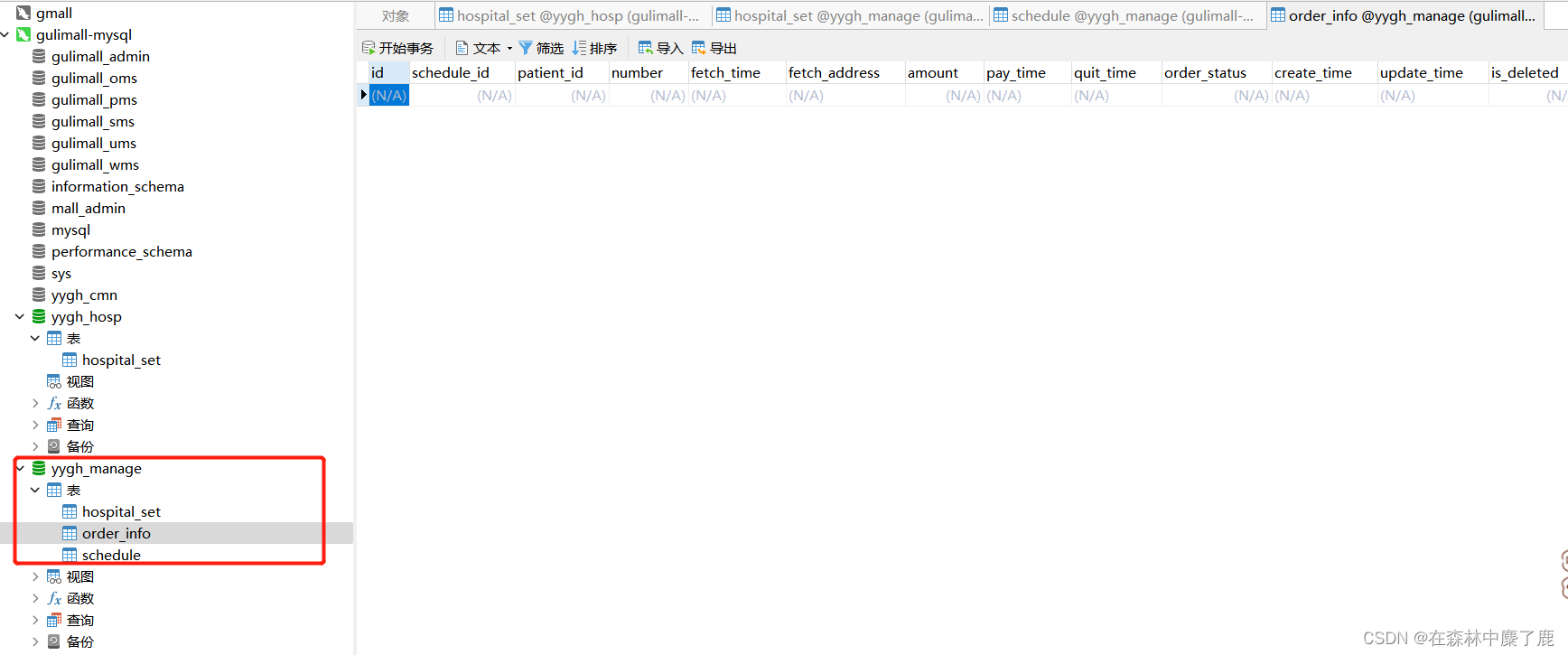Click the 导出 export button
Viewport: 1568px width, 655px height.
[x=714, y=48]
